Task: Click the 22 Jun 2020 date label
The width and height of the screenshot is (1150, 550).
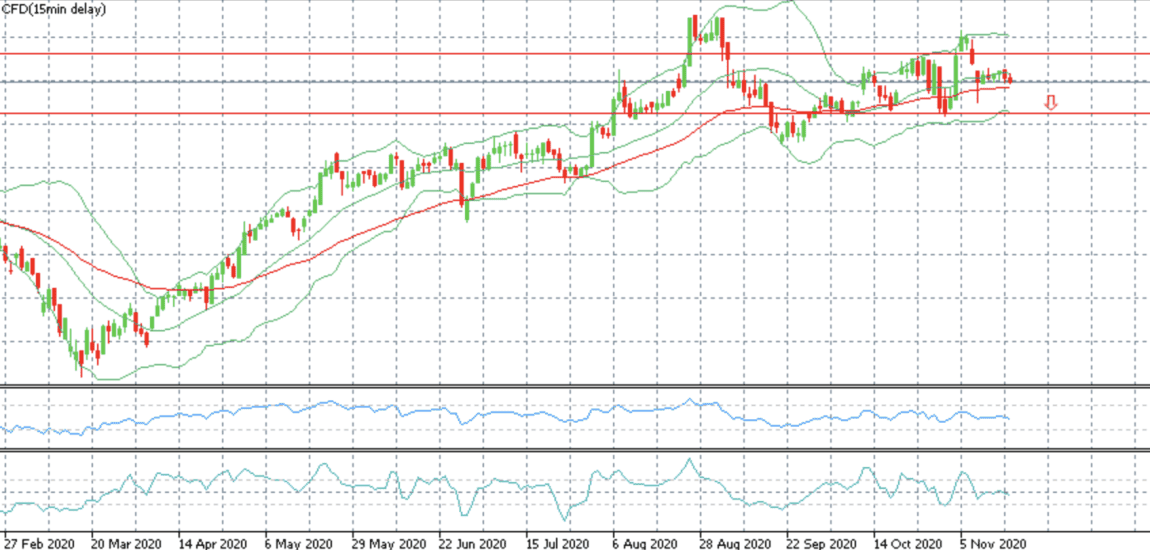Action: [475, 544]
